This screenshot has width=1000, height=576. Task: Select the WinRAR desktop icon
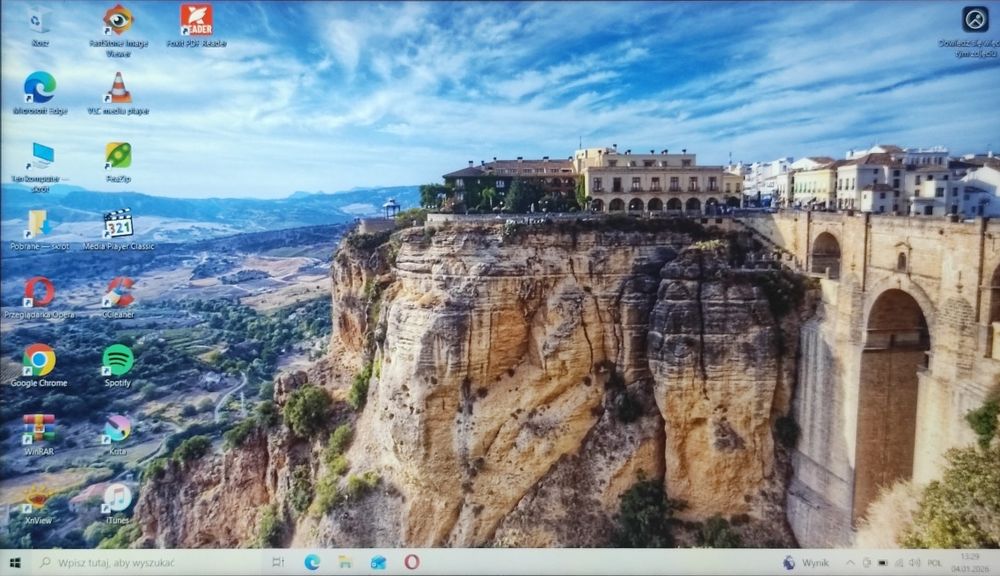click(x=39, y=434)
